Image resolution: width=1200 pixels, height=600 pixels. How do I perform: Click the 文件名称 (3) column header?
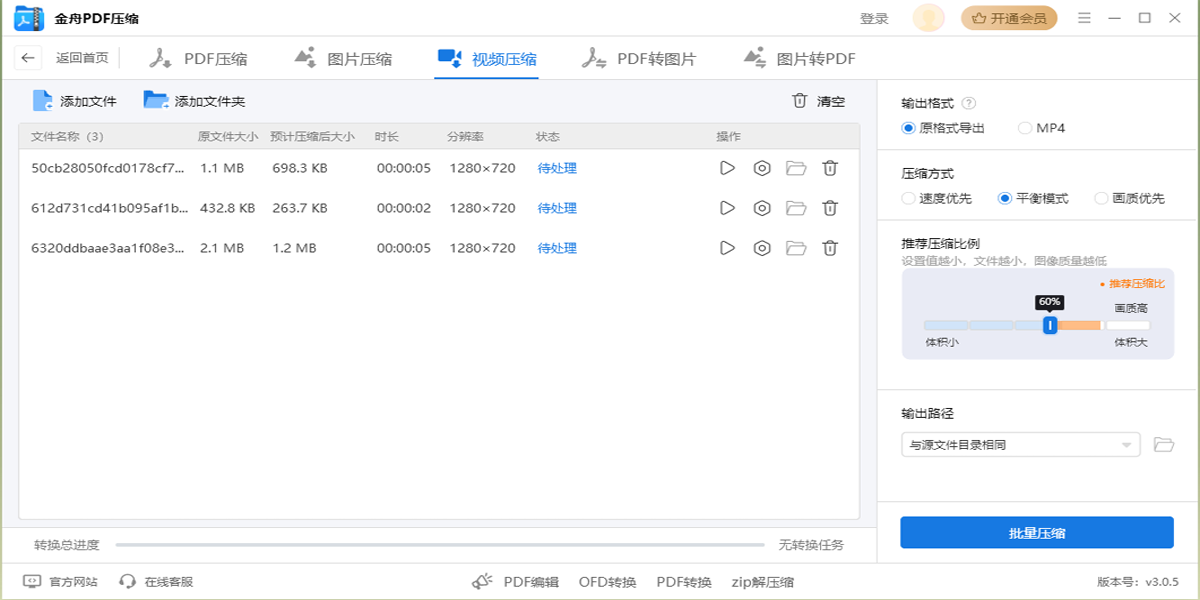point(67,137)
